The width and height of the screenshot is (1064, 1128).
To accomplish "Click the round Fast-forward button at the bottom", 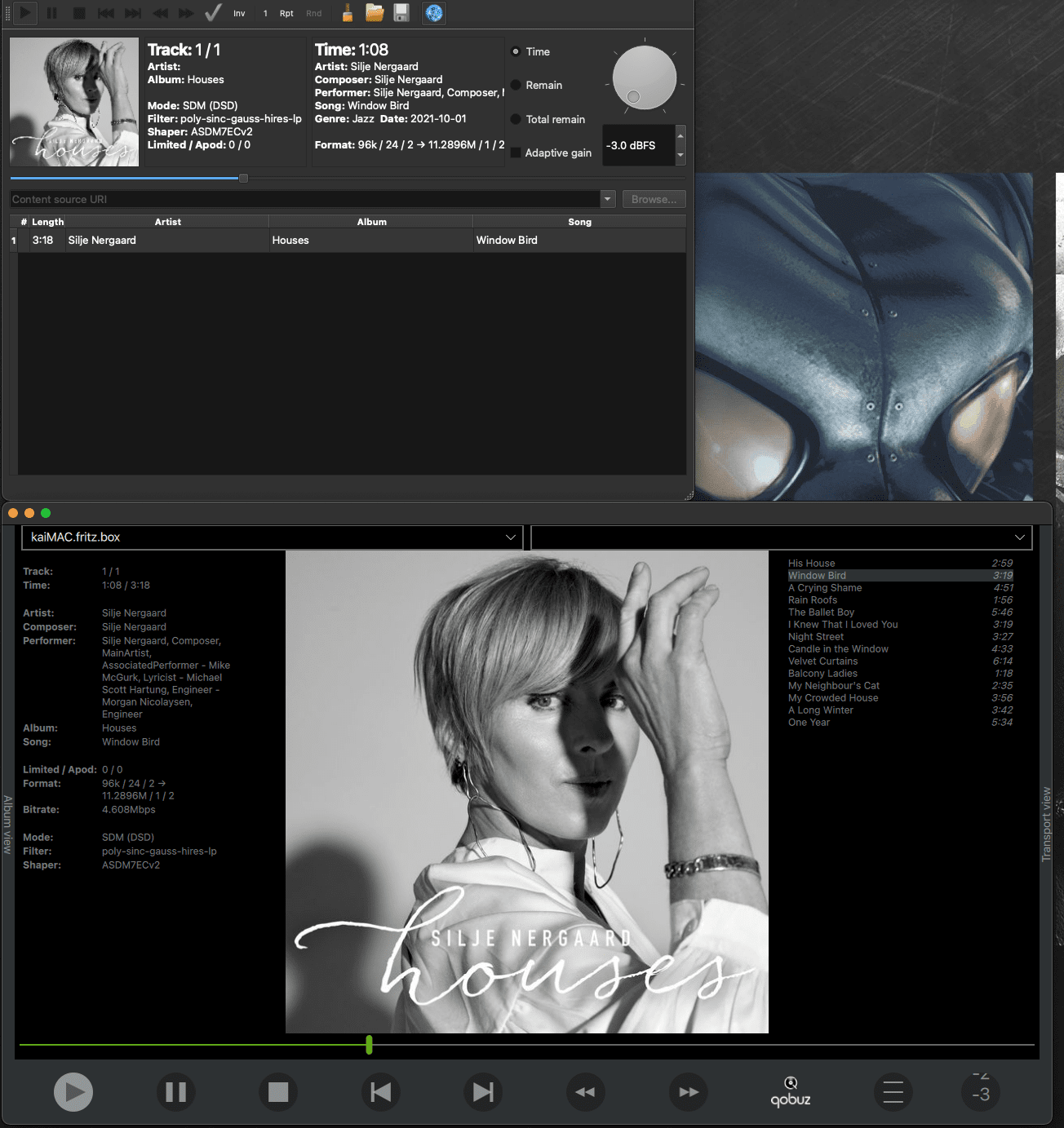I will pyautogui.click(x=689, y=1092).
